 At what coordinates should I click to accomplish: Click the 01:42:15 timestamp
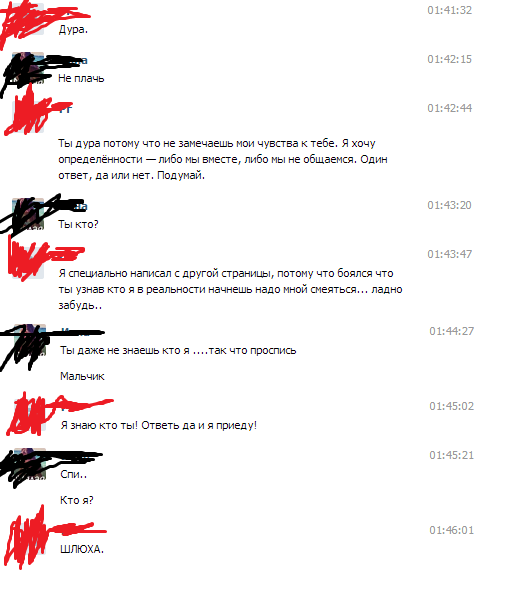449,59
